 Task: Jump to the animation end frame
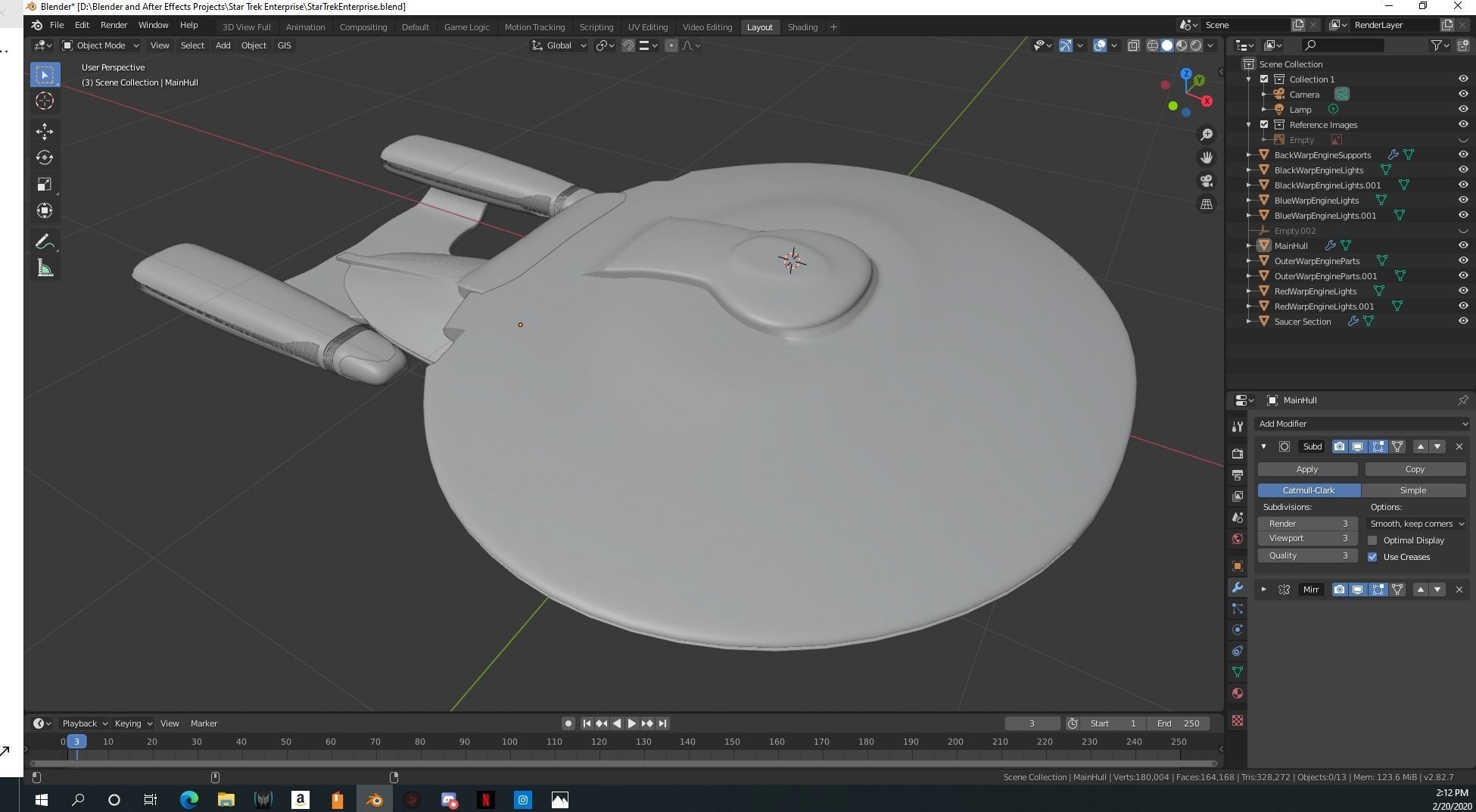(663, 723)
